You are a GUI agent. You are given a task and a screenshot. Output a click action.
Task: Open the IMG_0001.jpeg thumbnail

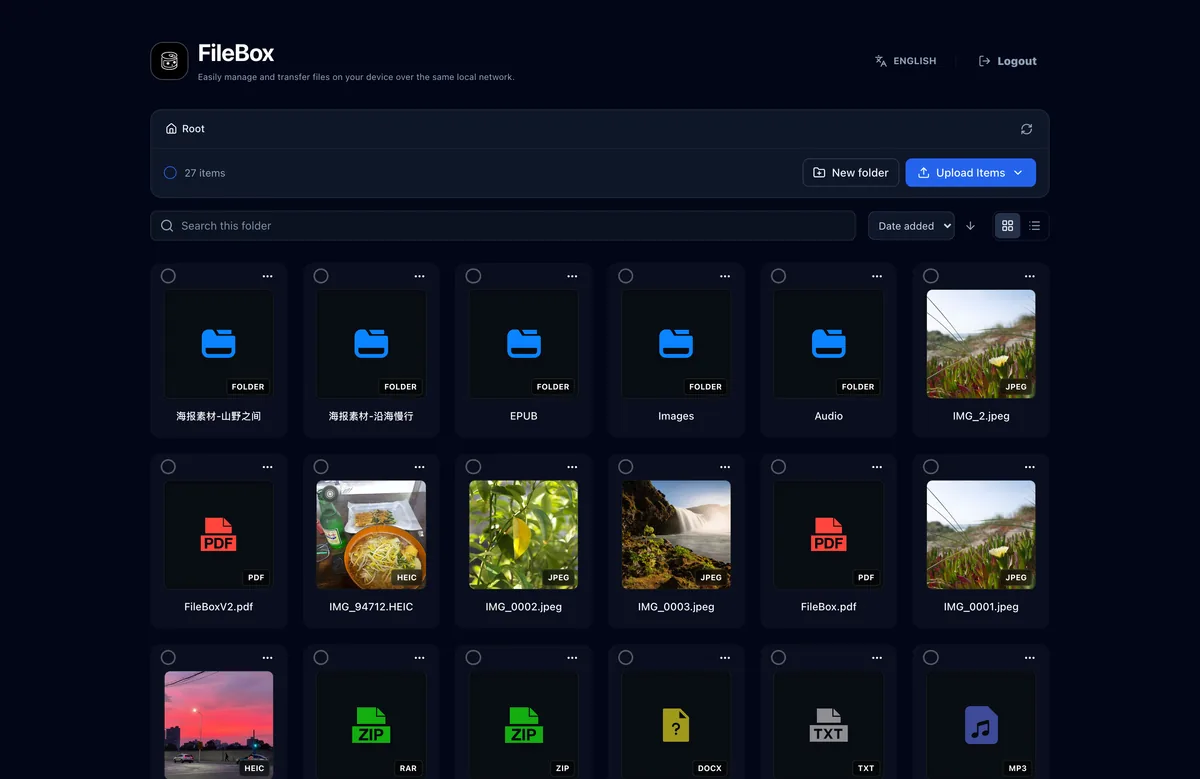(981, 535)
